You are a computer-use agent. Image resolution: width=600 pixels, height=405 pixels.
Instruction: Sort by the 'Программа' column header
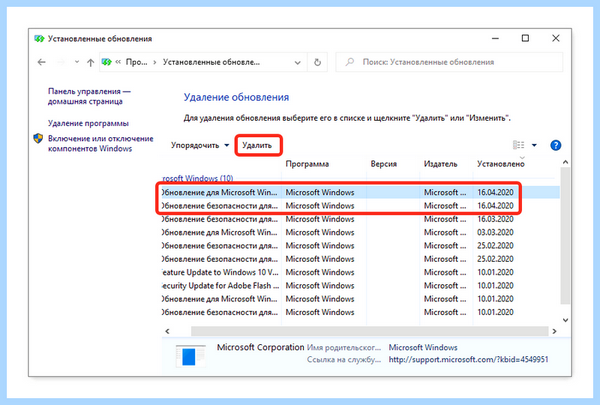307,164
